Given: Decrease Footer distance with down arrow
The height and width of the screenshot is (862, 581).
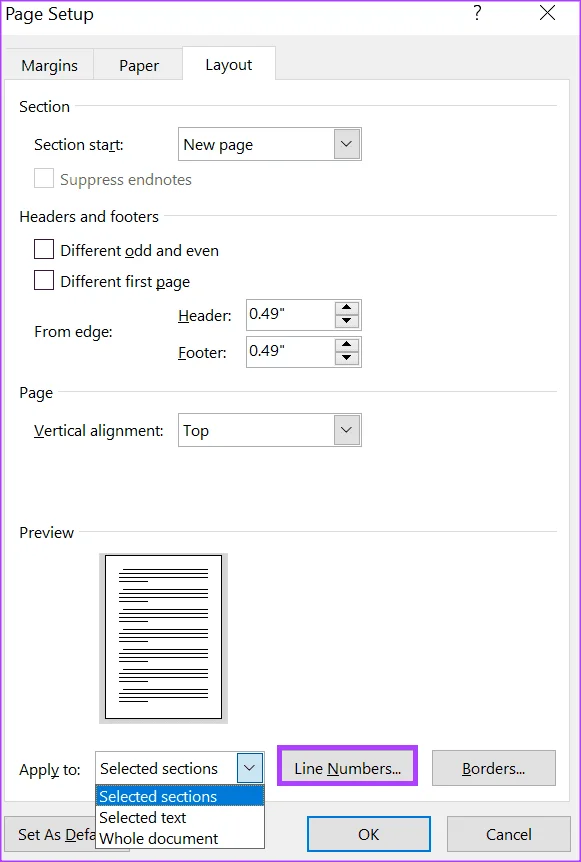Looking at the screenshot, I should coord(347,358).
